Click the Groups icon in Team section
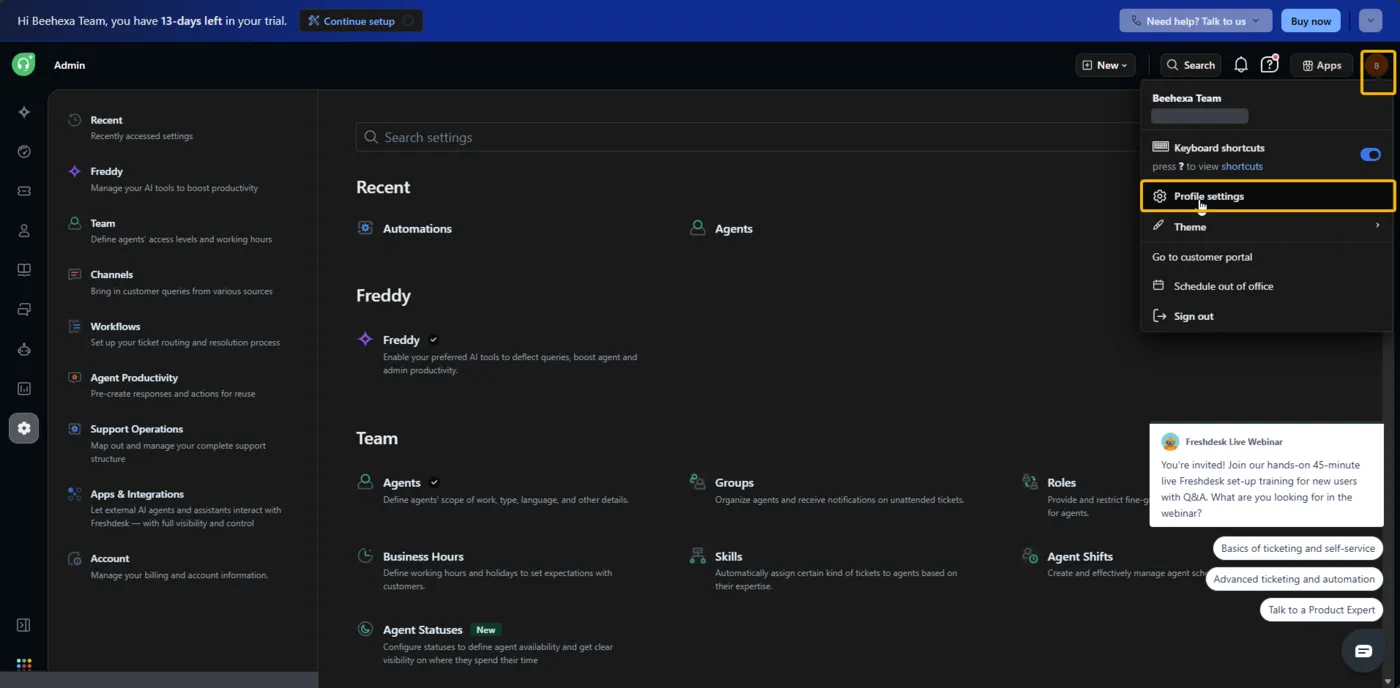This screenshot has width=1400, height=688. (697, 482)
